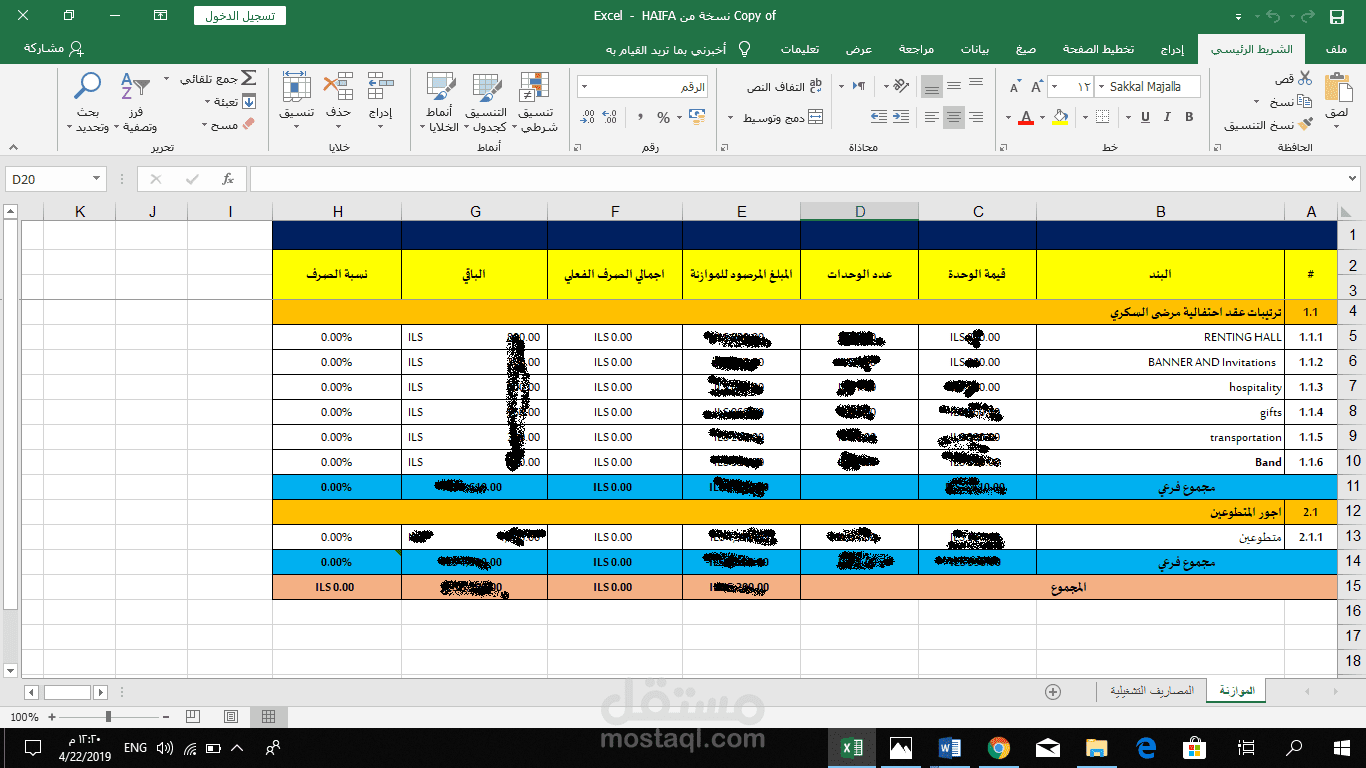This screenshot has height=768, width=1366.
Task: Switch to Formulas (صيغ) tab
Action: click(1026, 49)
